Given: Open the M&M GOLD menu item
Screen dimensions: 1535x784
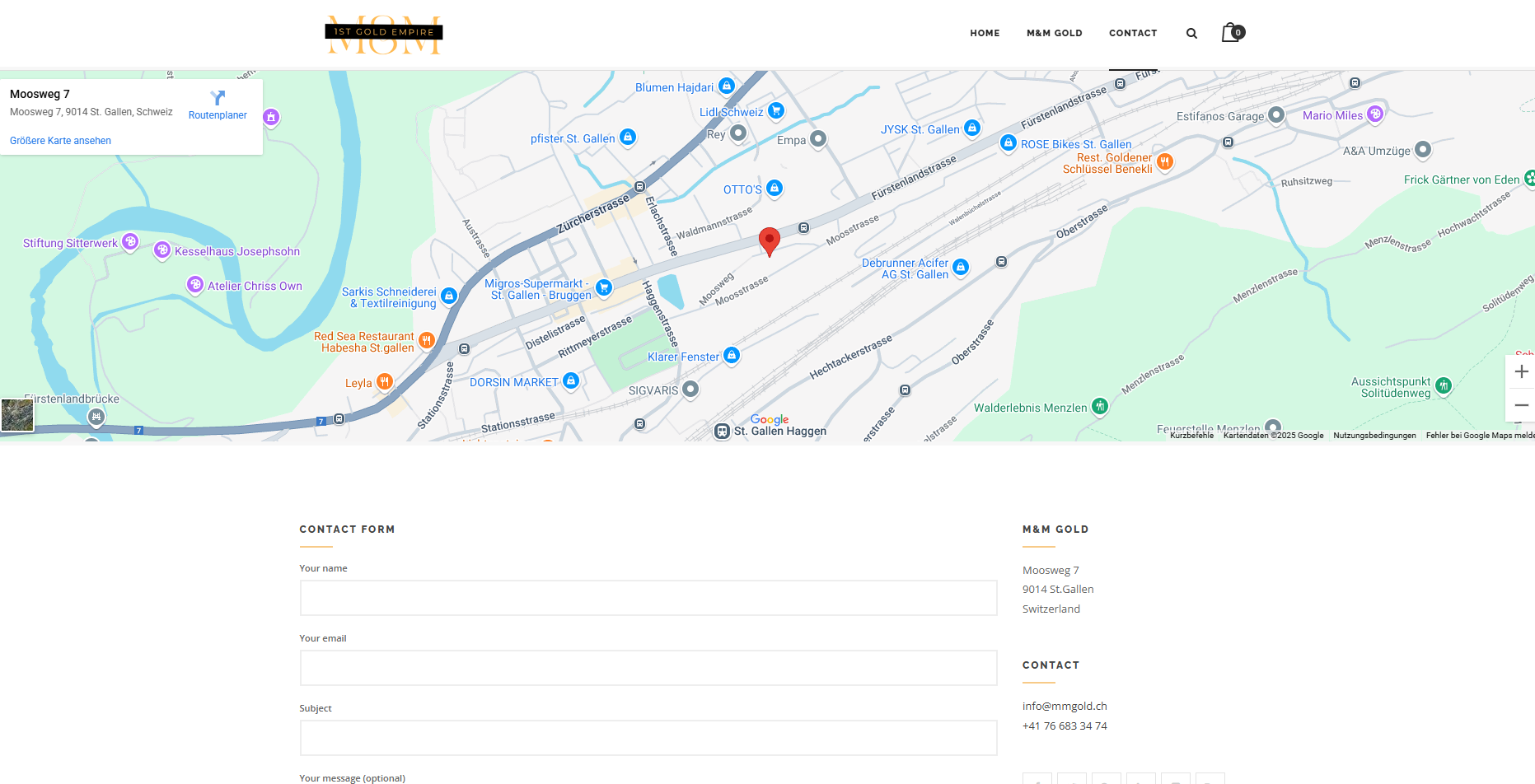Looking at the screenshot, I should click(1054, 34).
